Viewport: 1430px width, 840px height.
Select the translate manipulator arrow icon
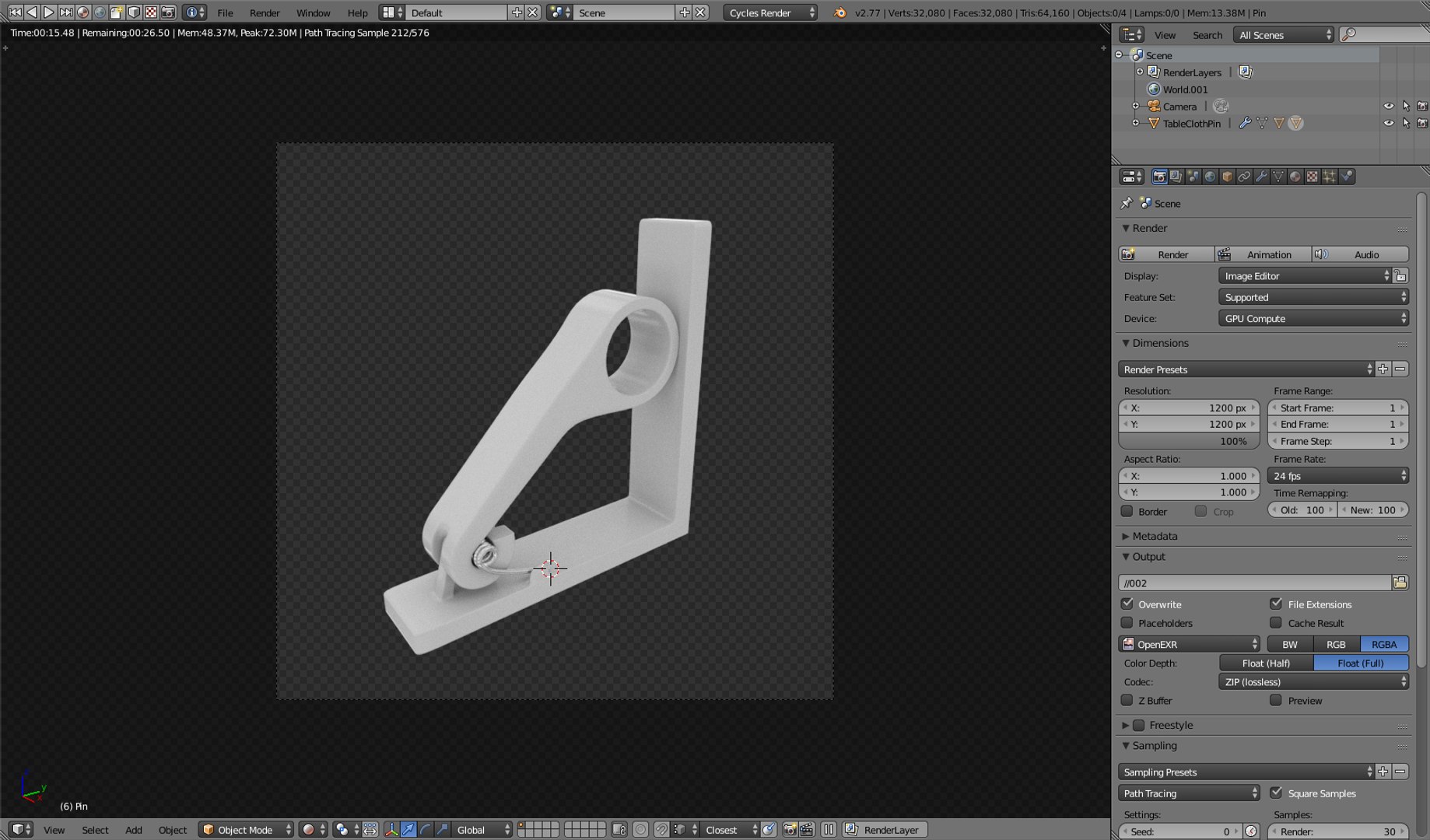pyautogui.click(x=408, y=830)
